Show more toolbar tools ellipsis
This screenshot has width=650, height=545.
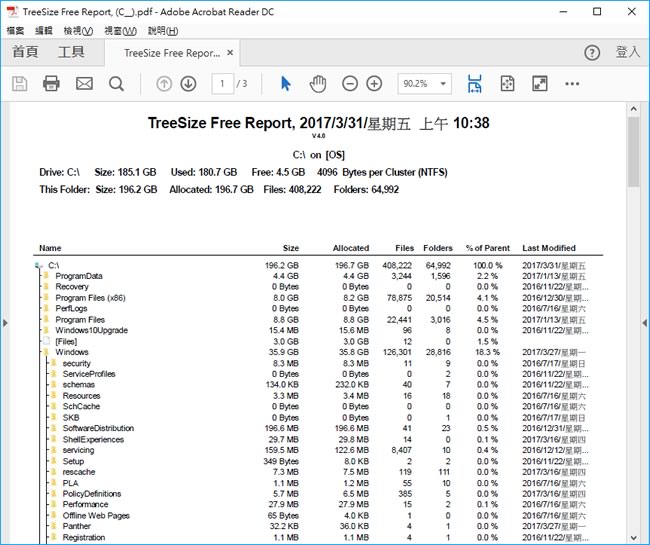tap(572, 84)
